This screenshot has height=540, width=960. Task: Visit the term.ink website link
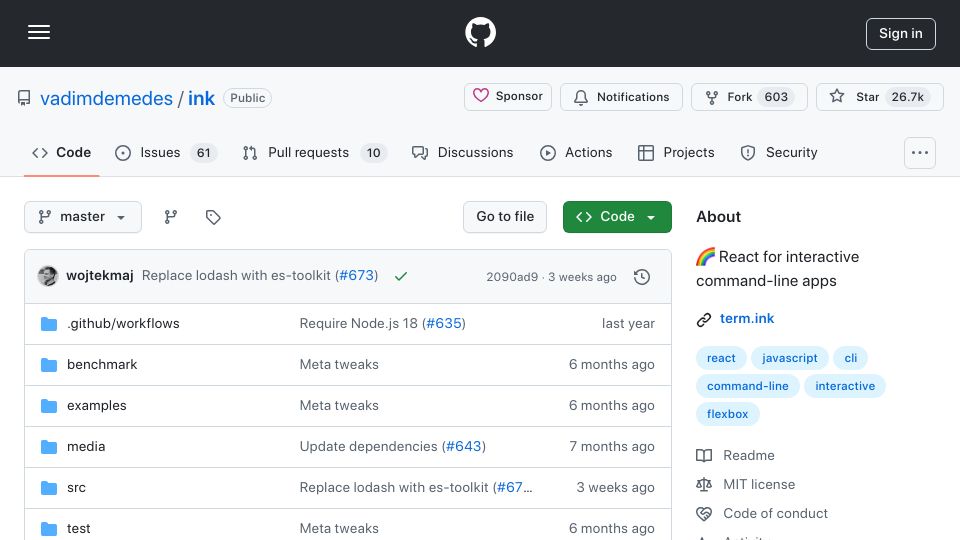747,318
